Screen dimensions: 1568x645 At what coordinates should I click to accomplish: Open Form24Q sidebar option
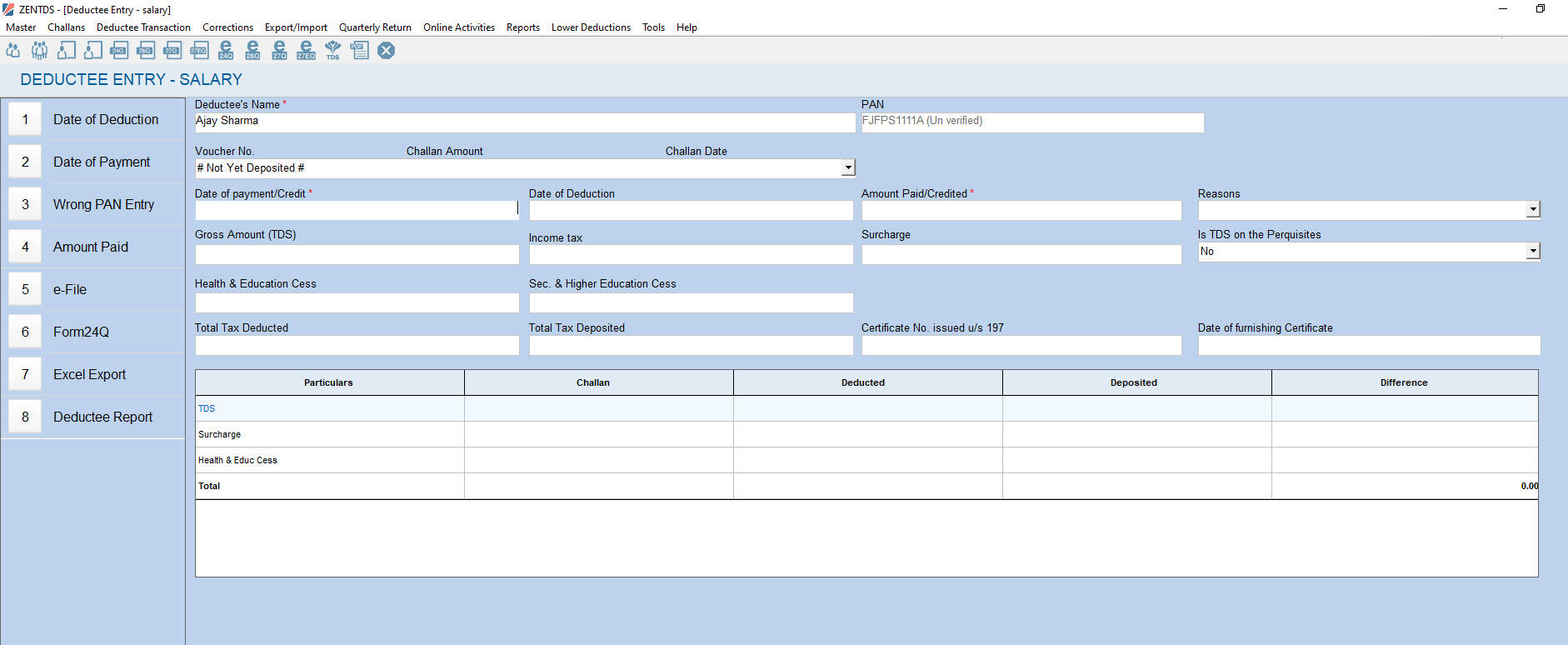92,332
